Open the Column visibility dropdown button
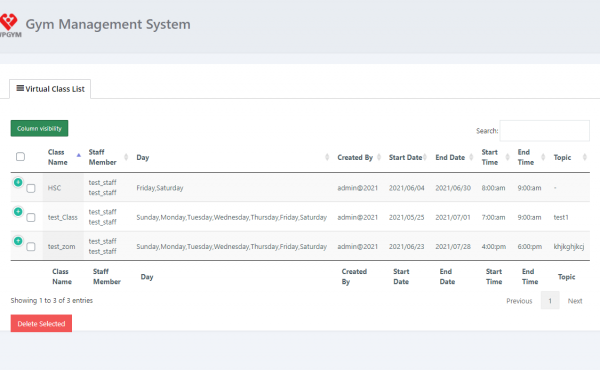This screenshot has width=600, height=370. (39, 128)
